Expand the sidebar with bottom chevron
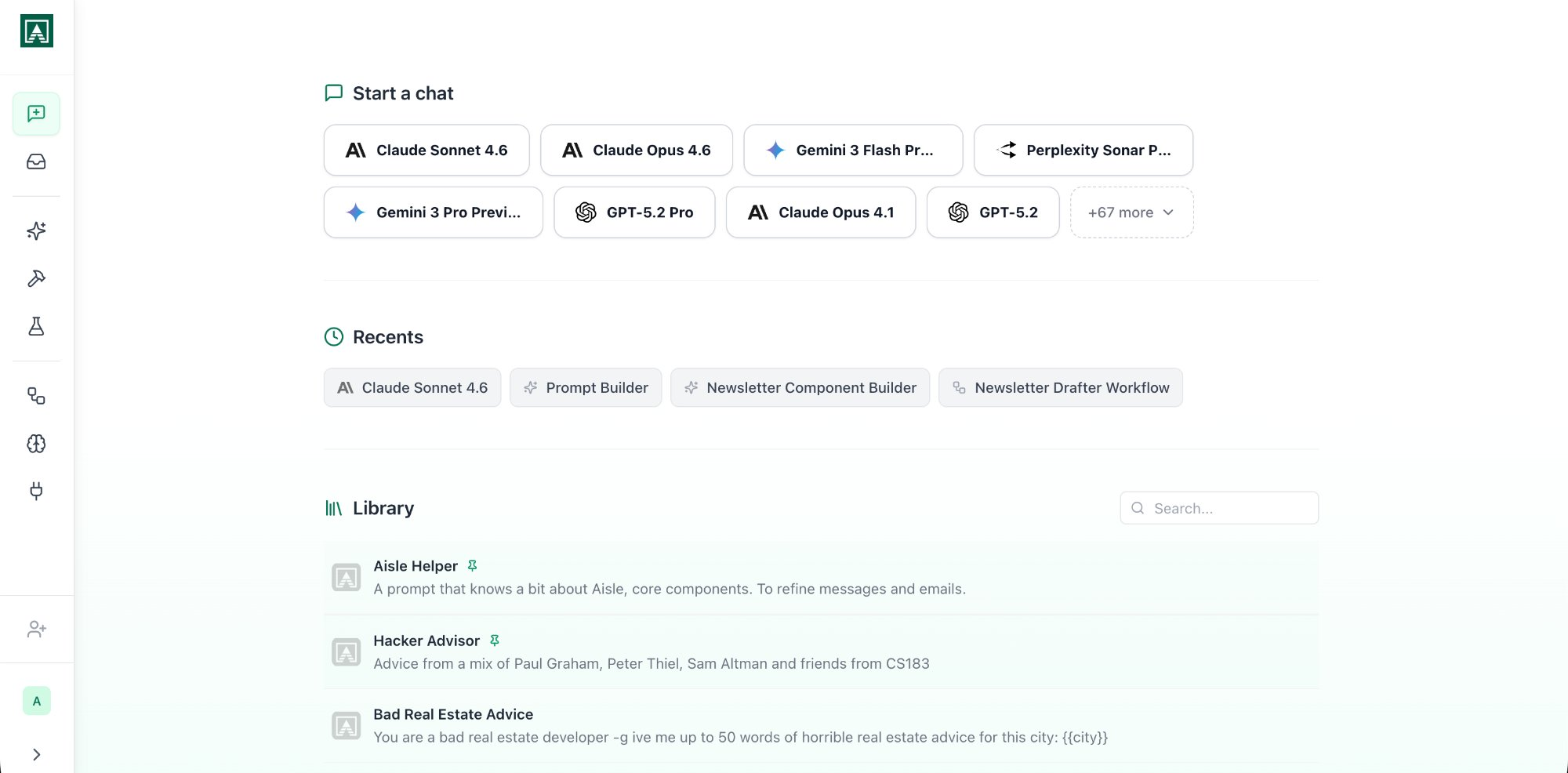The width and height of the screenshot is (1568, 773). pyautogui.click(x=37, y=754)
